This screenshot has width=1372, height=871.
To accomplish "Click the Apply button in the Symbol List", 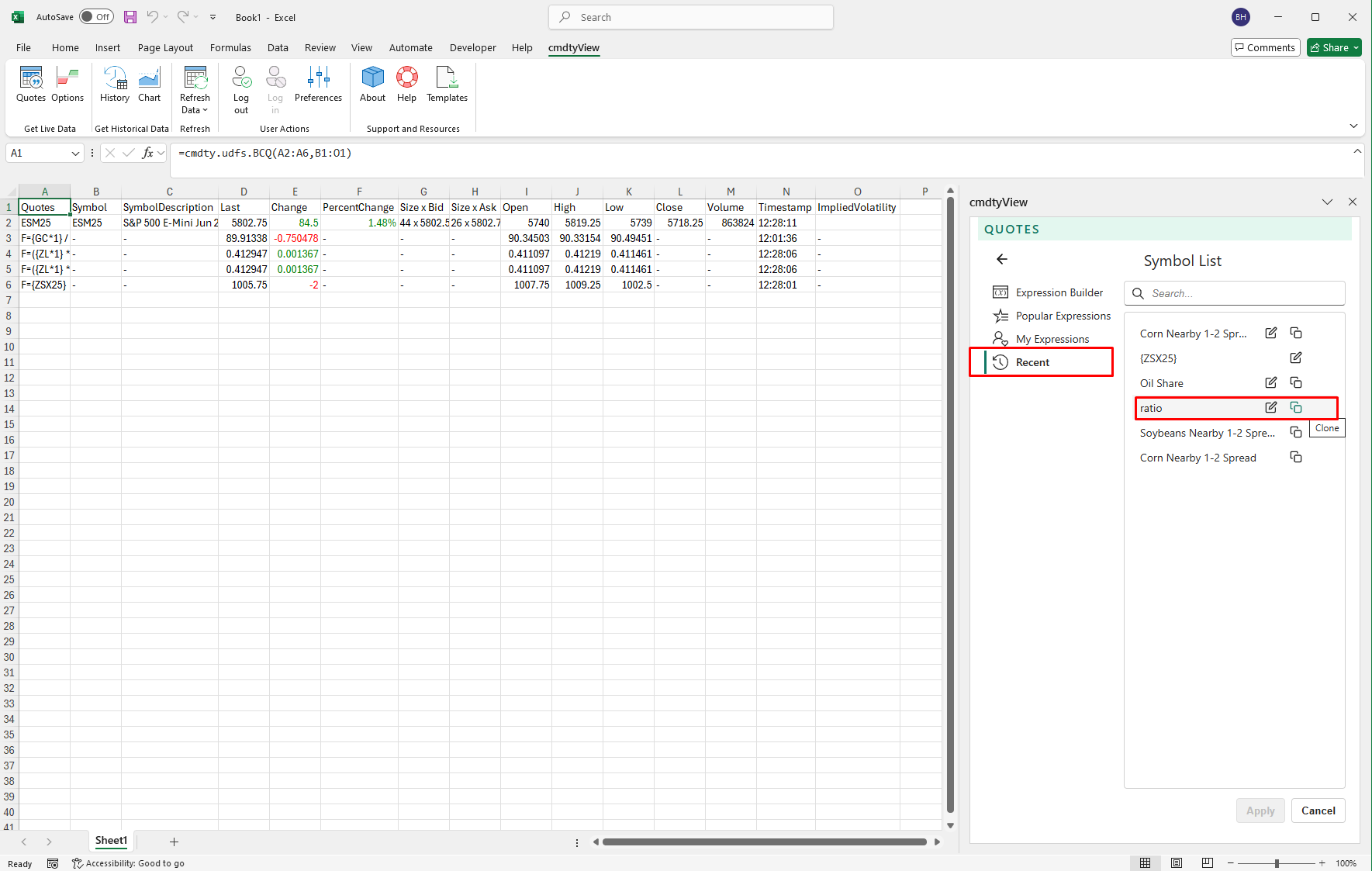I will point(1260,811).
